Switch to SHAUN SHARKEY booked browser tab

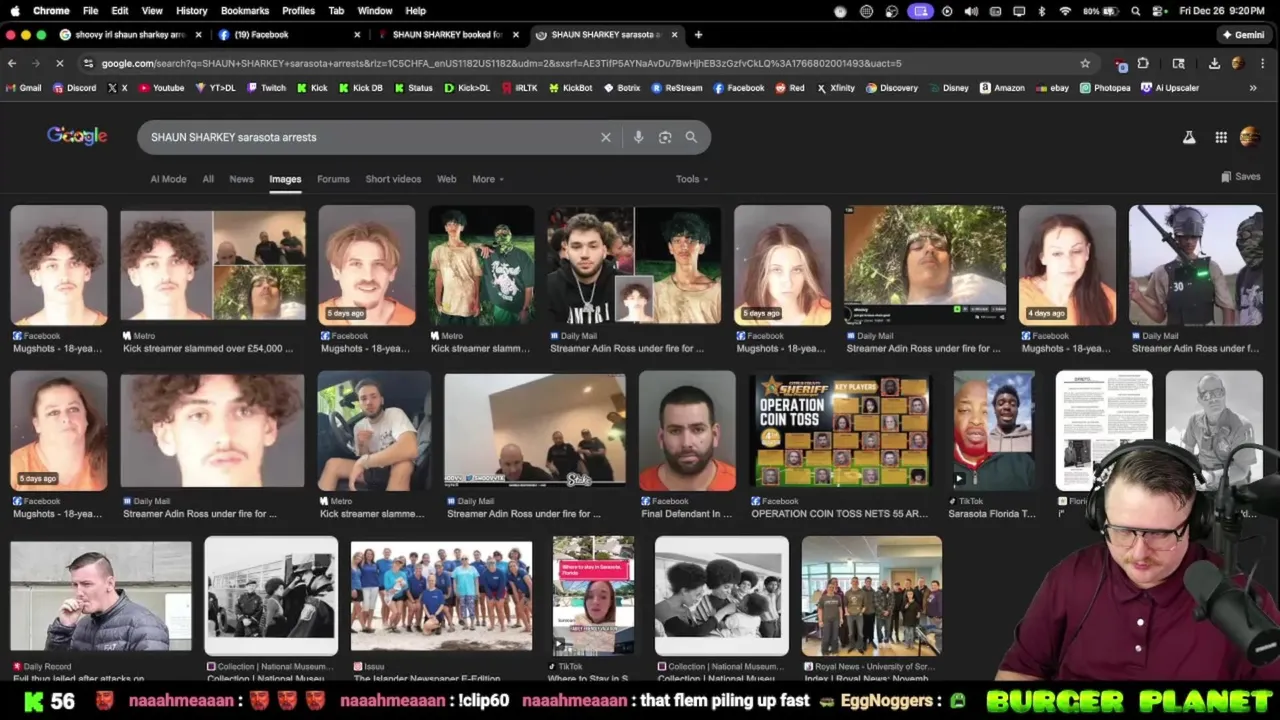(447, 34)
